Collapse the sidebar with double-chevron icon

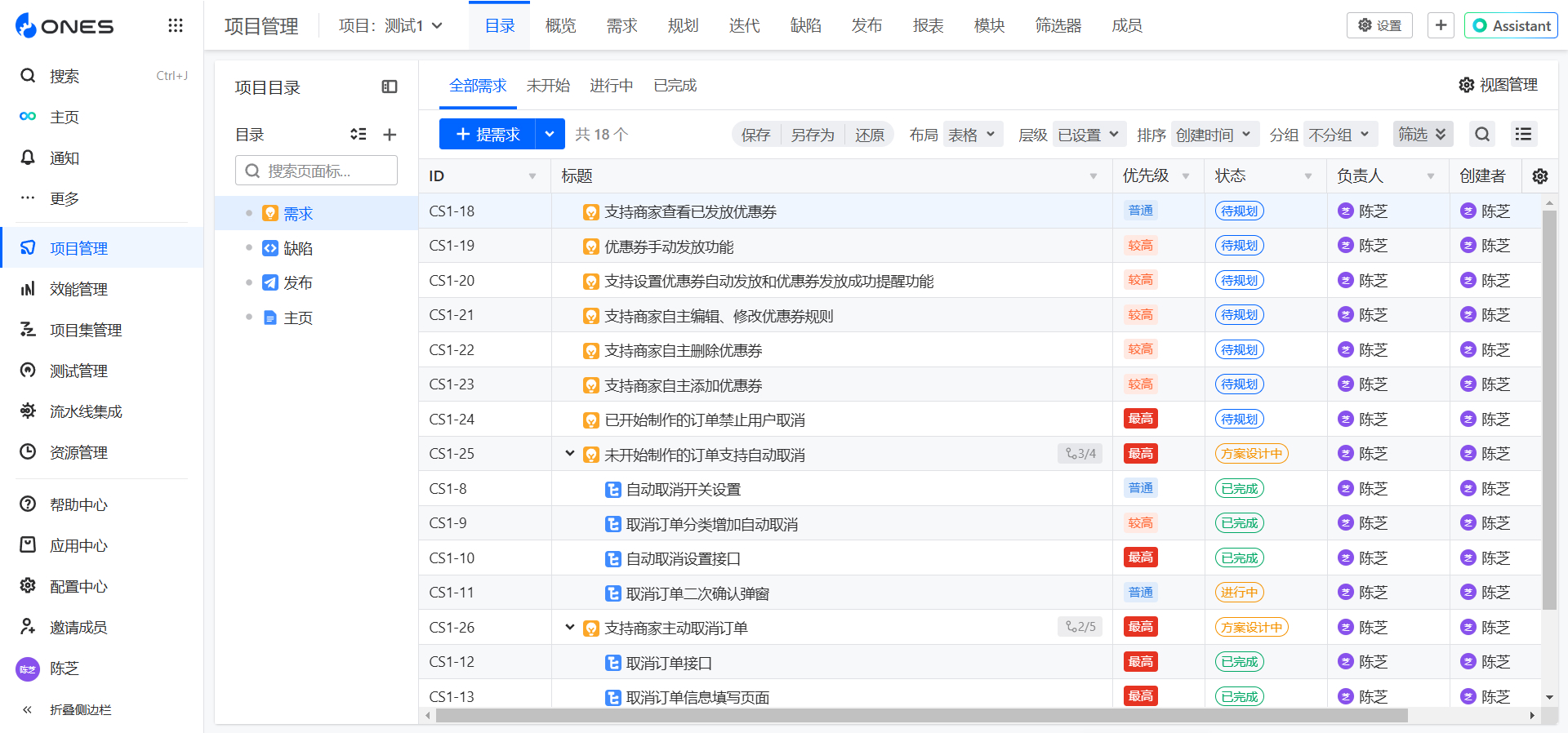(x=28, y=709)
